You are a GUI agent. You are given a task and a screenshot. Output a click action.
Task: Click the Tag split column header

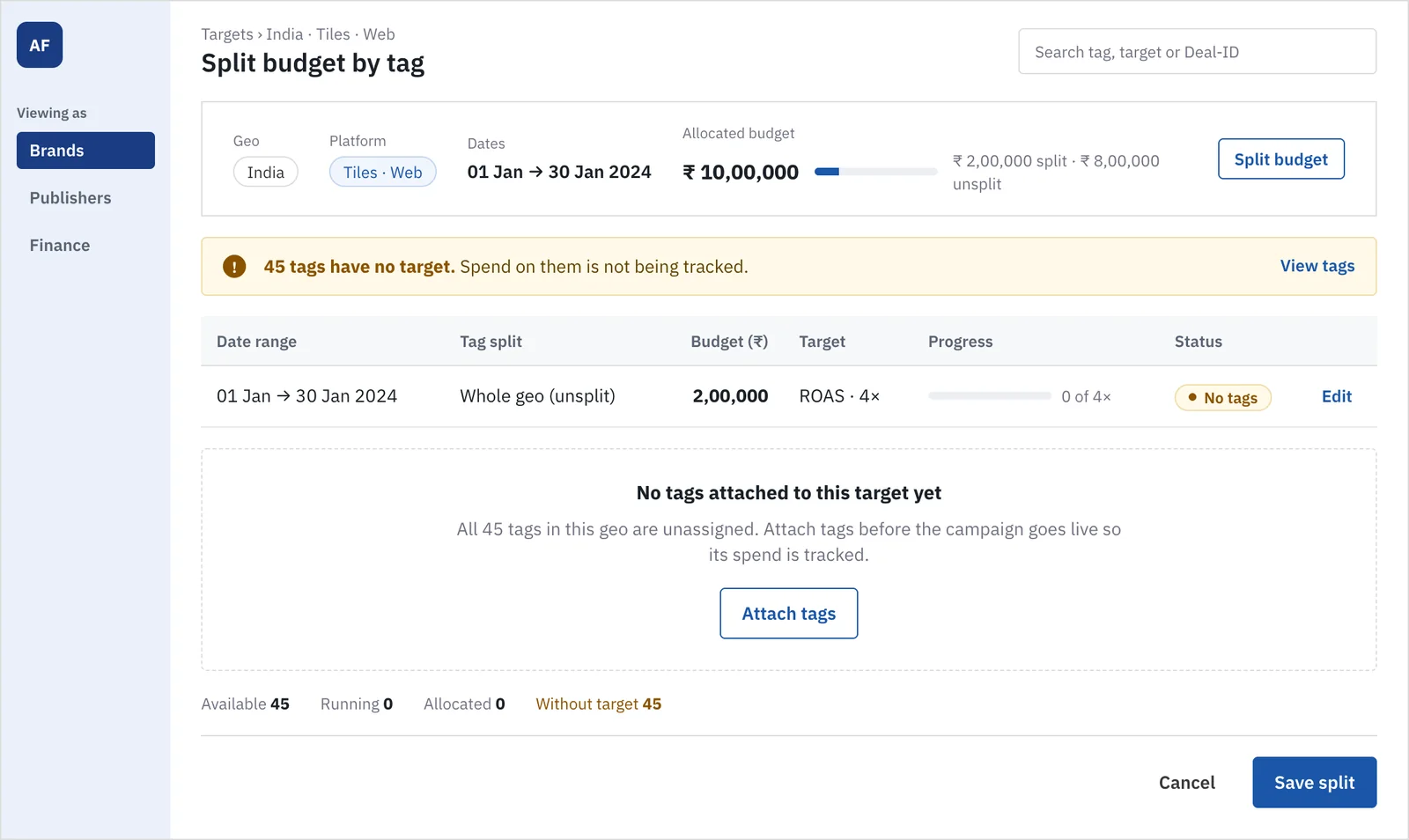491,342
